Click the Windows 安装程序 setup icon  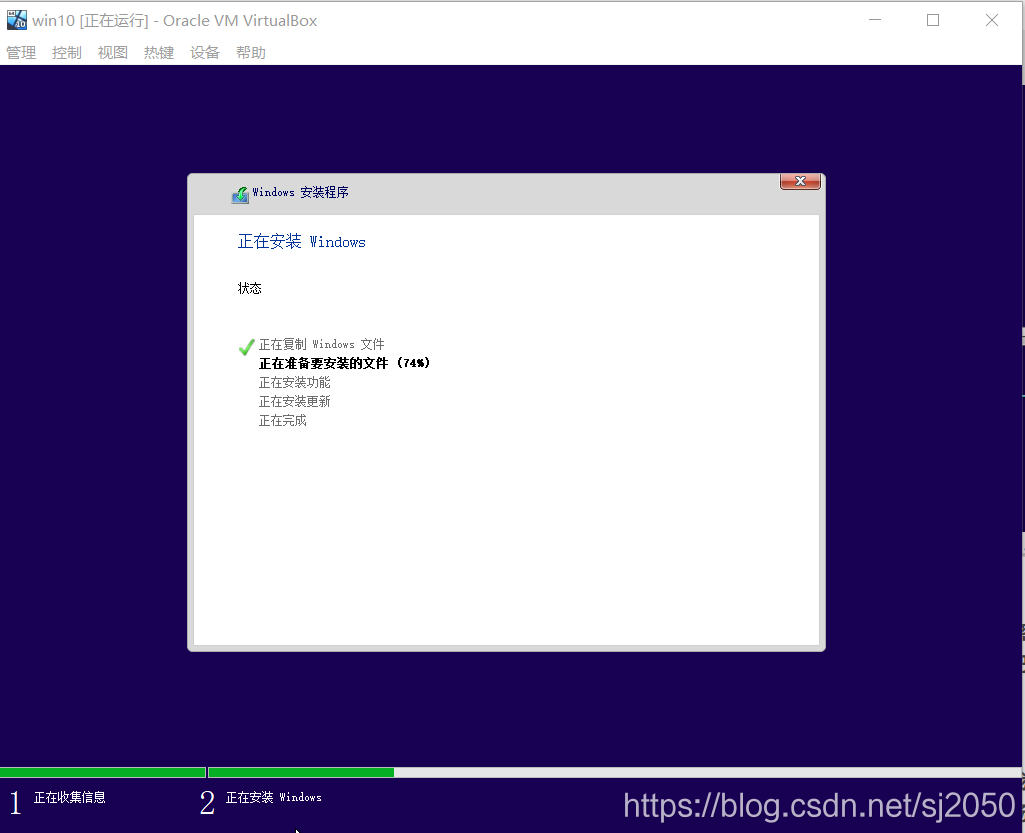click(x=240, y=194)
